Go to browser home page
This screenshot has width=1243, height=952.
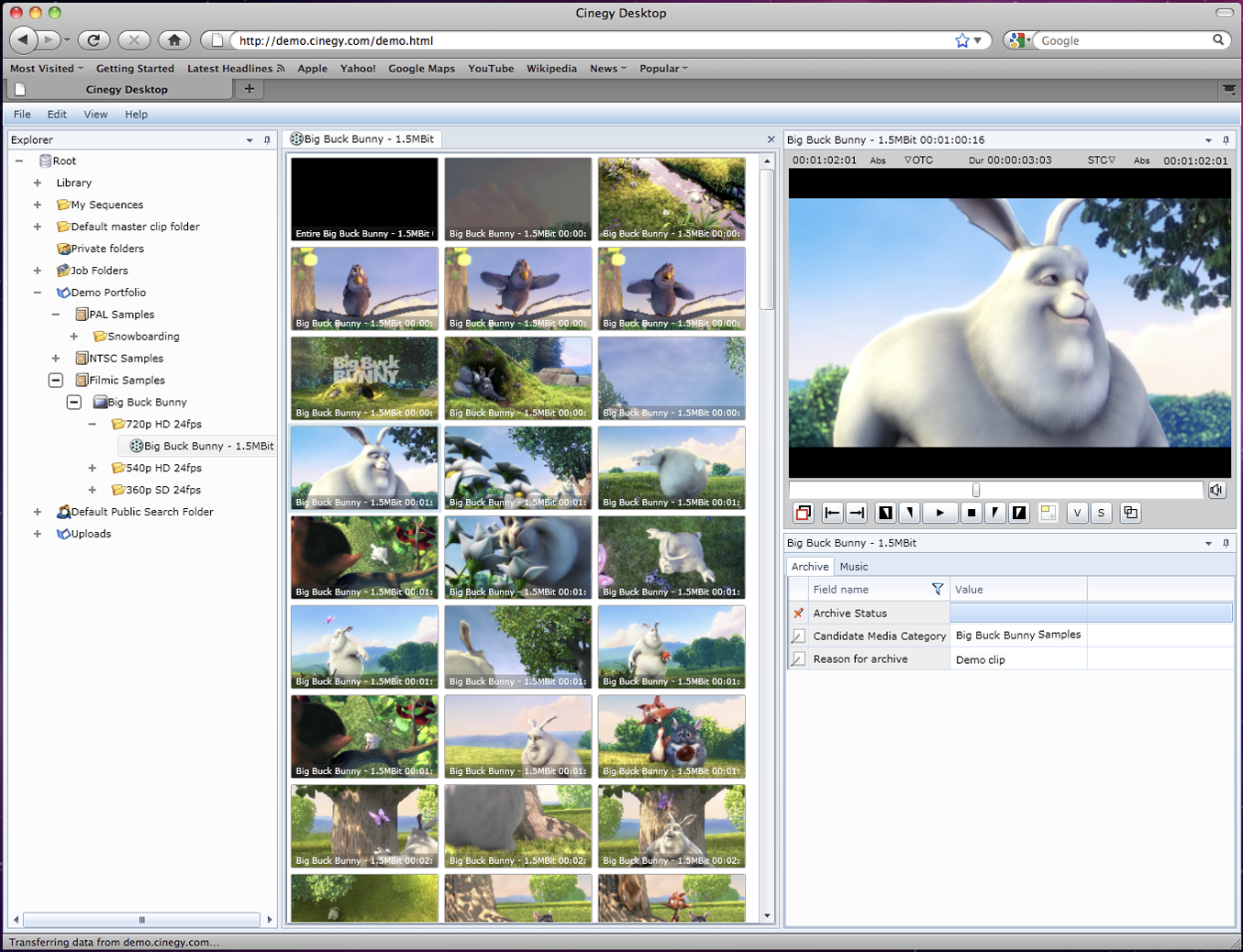click(174, 39)
